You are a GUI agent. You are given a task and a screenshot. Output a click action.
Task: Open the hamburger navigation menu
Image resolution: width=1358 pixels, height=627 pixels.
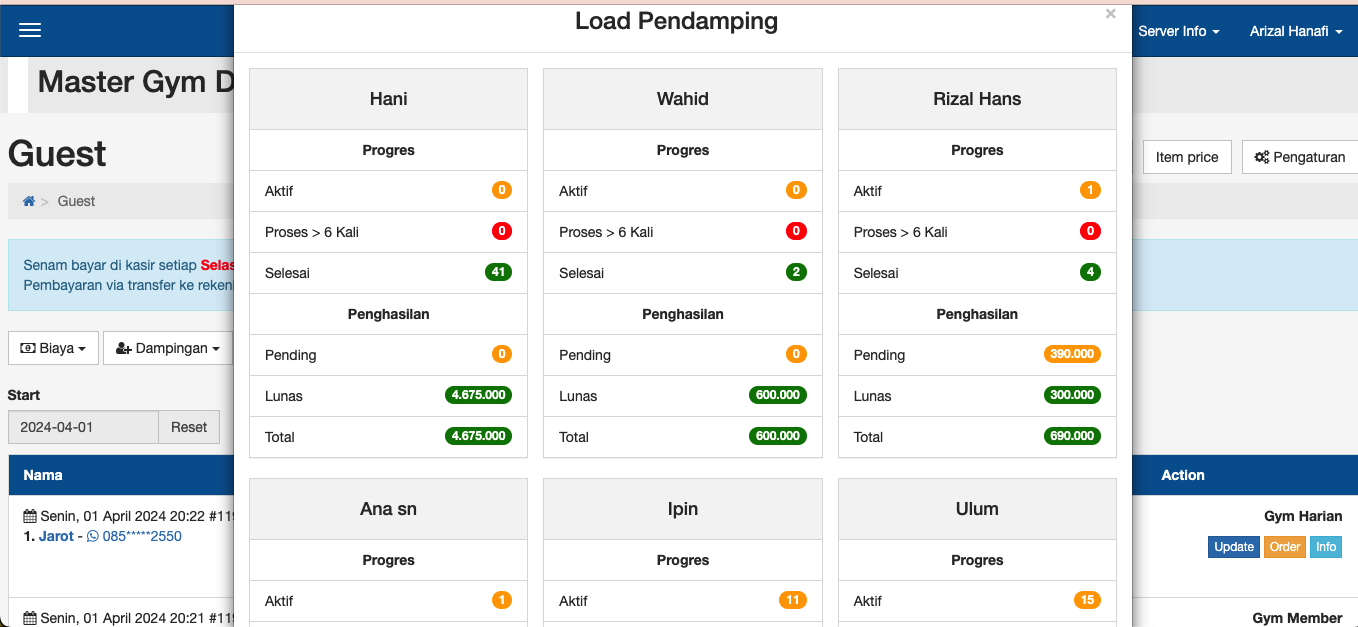pos(30,30)
